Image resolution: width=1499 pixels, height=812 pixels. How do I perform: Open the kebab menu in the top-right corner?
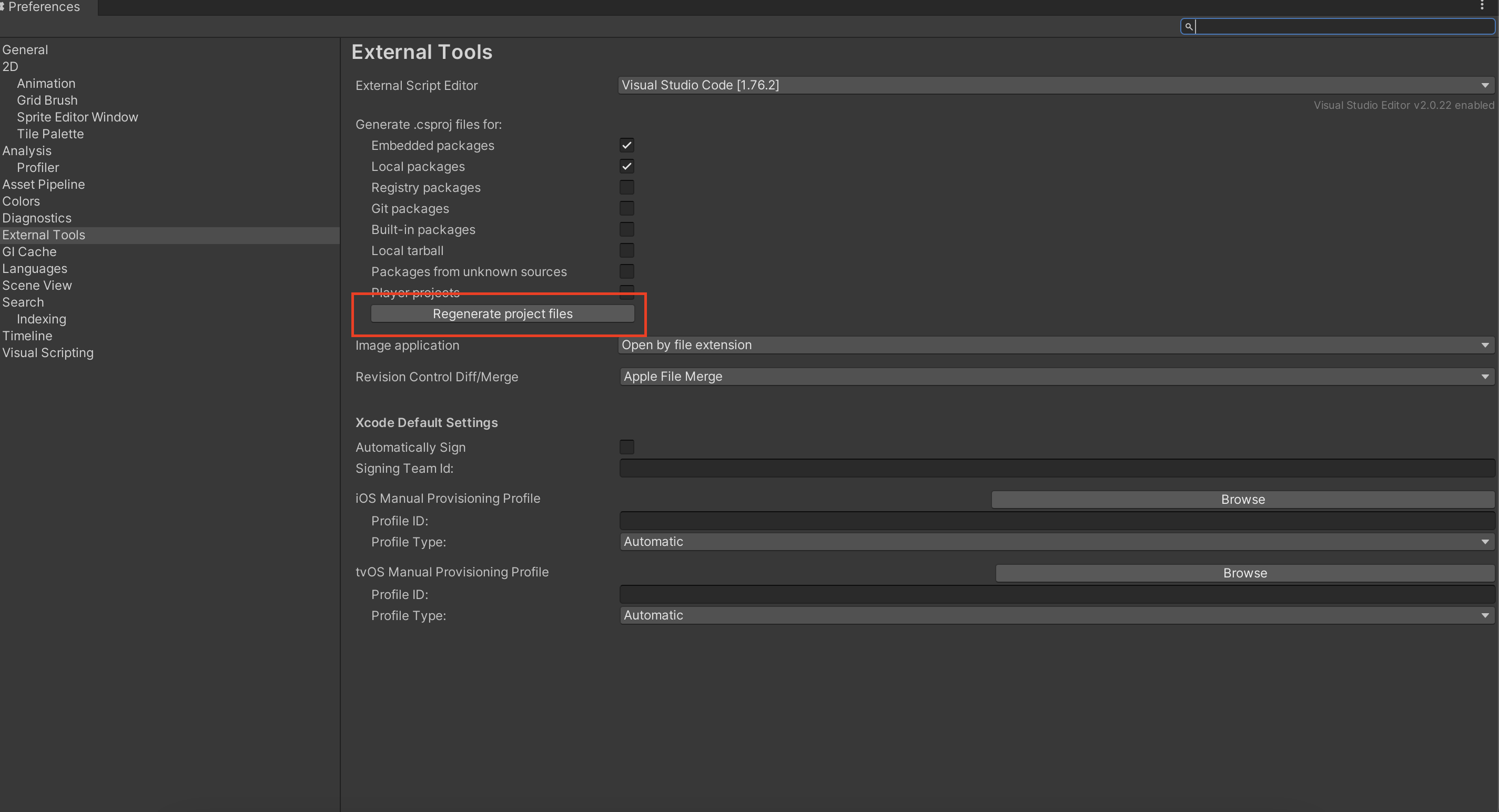1482,6
